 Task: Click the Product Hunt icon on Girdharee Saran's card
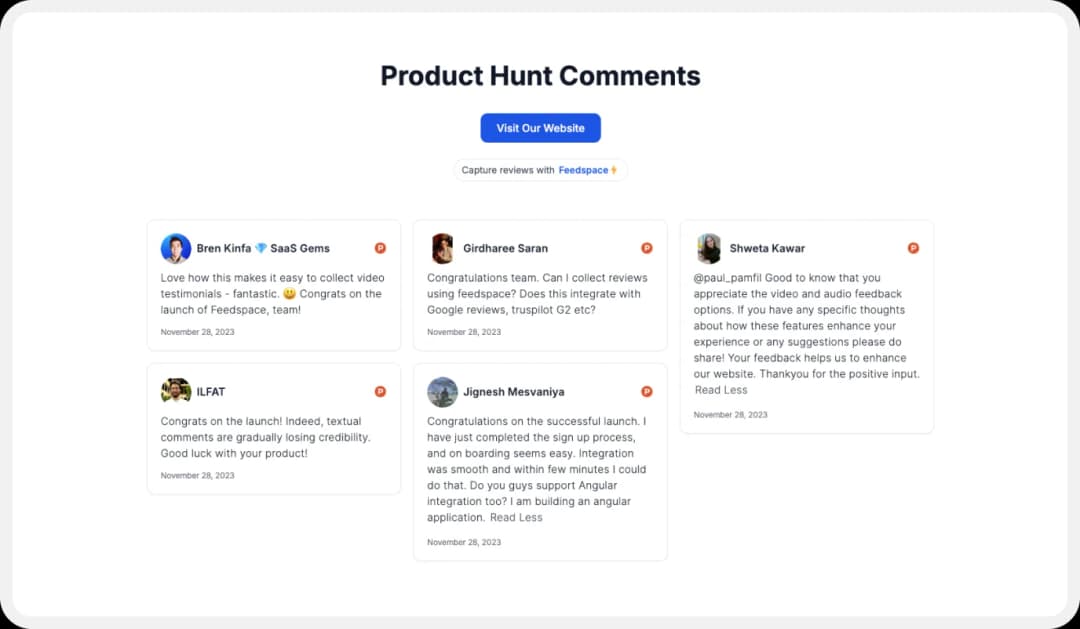pyautogui.click(x=646, y=247)
